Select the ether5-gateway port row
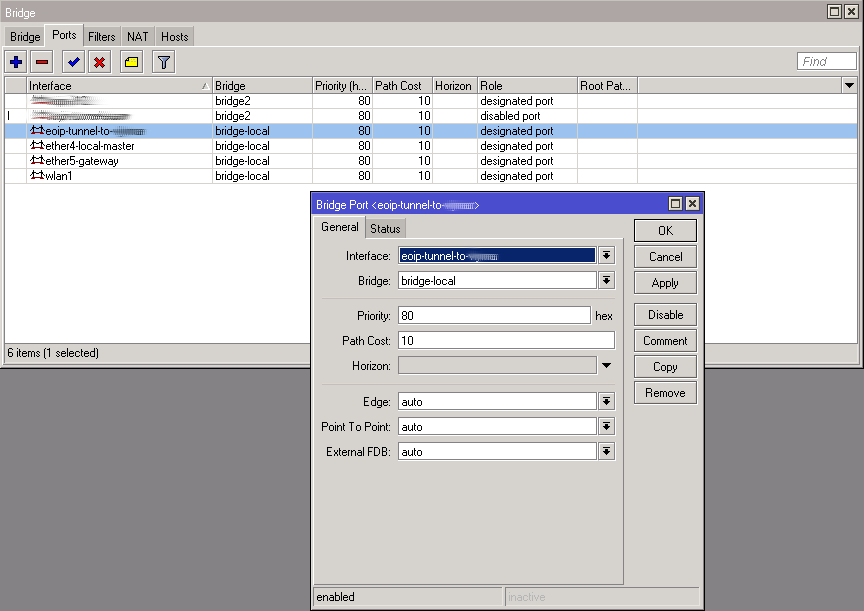Screen dimensions: 864x611 click(x=431, y=161)
